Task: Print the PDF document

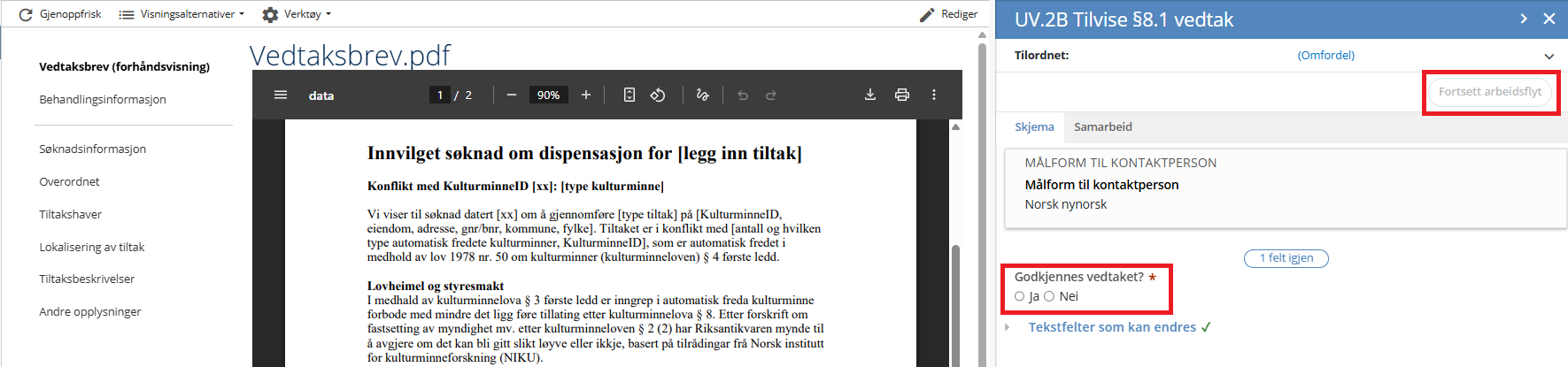Action: (x=902, y=95)
